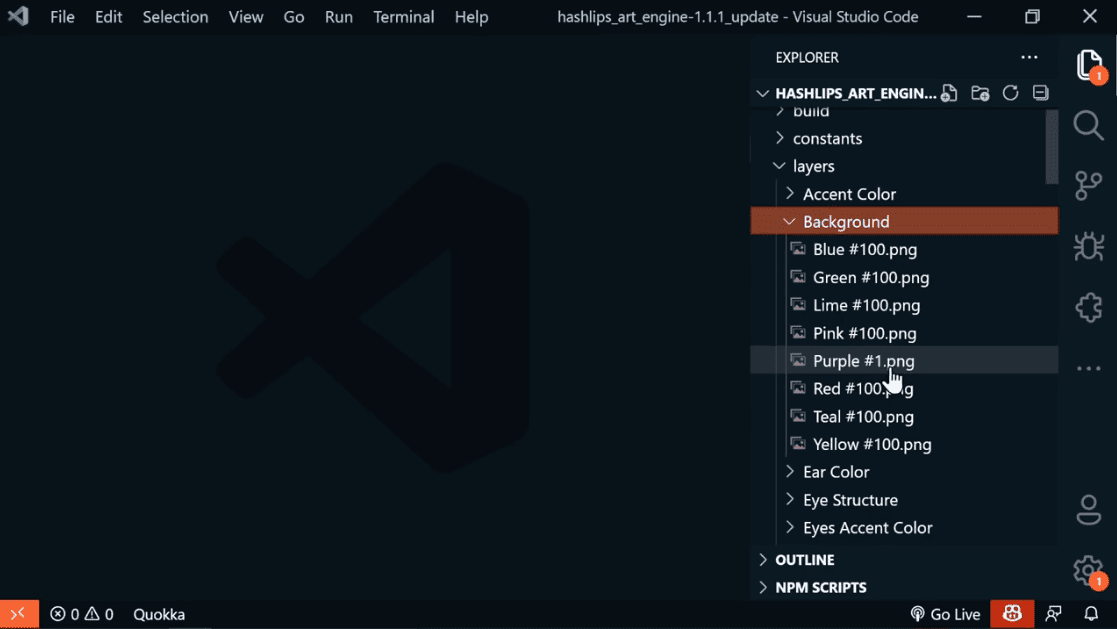The height and width of the screenshot is (629, 1117).
Task: Click the Explorer file tree scrollbar
Action: click(x=1051, y=147)
